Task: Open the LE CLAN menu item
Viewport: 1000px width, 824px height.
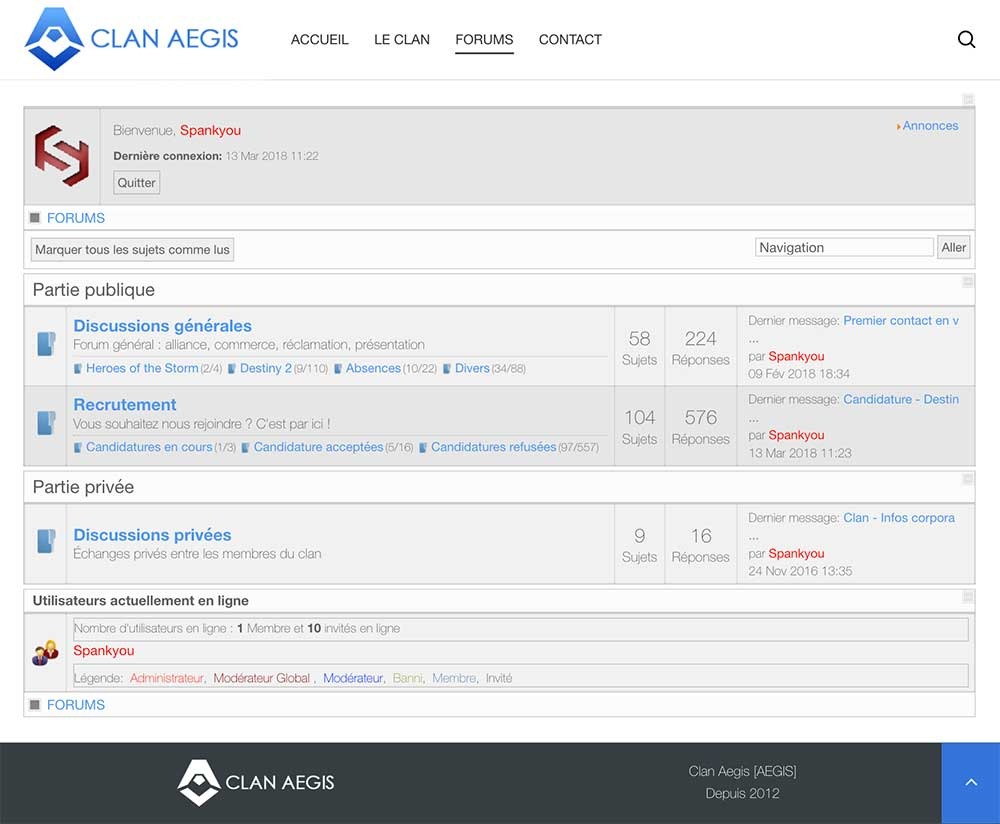Action: pyautogui.click(x=401, y=39)
